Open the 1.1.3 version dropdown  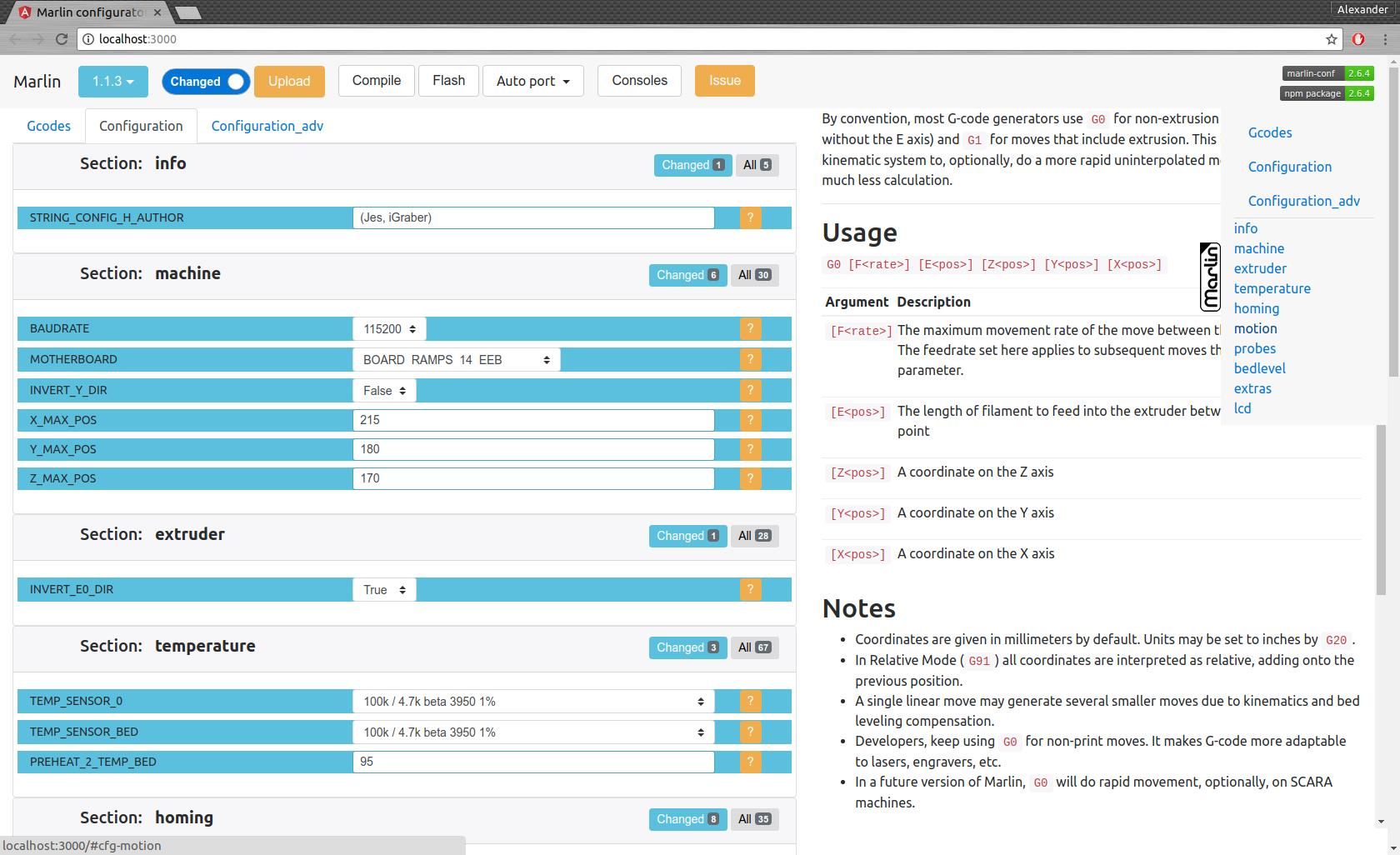112,82
